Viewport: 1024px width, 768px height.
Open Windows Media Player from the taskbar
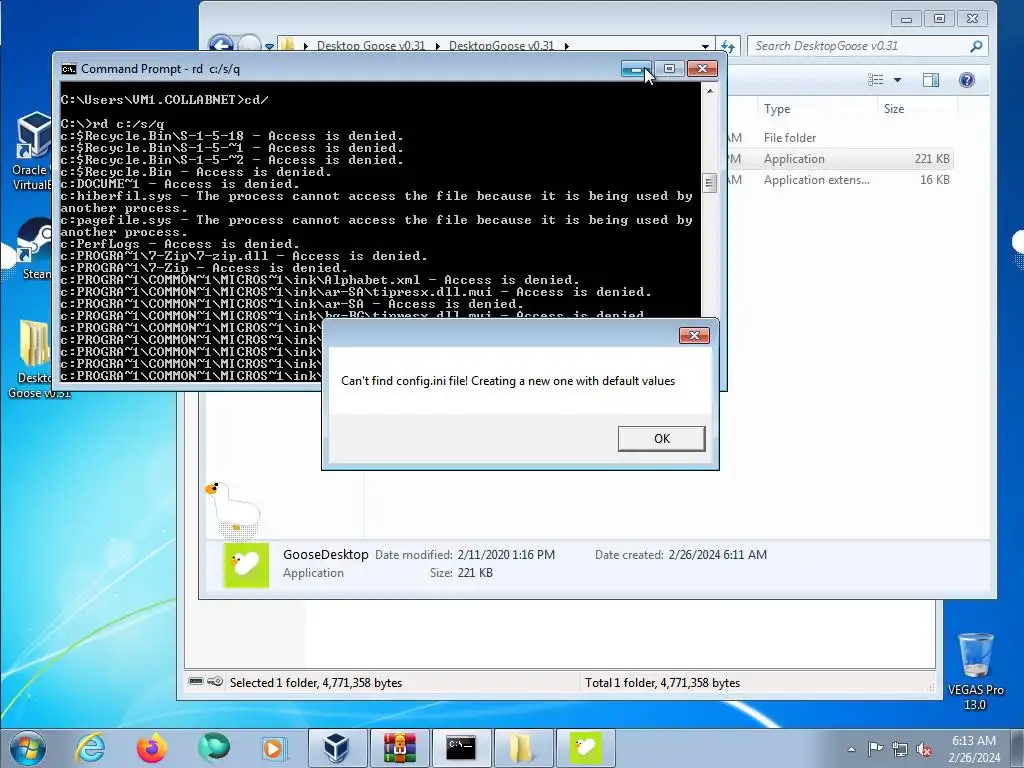point(274,748)
